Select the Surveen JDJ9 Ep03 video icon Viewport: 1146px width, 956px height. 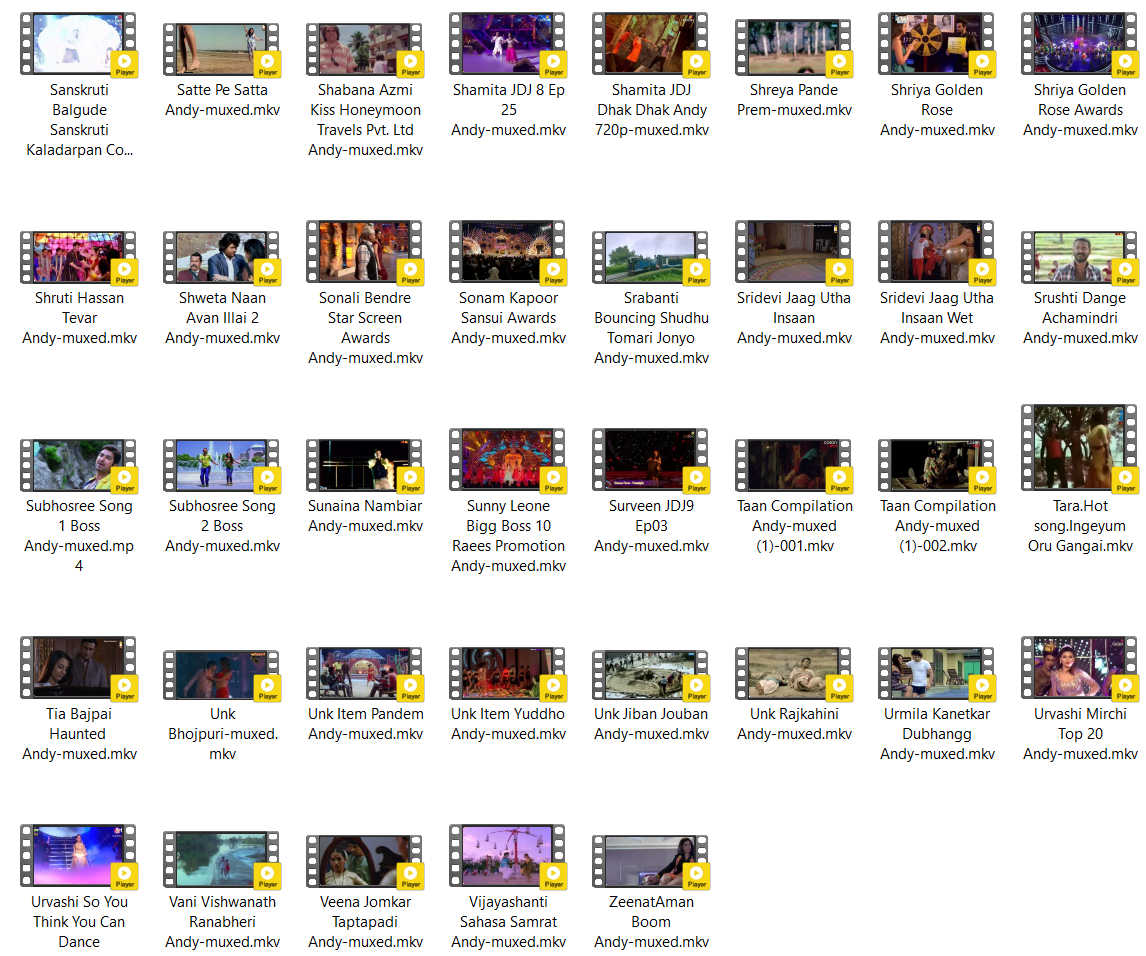pyautogui.click(x=651, y=460)
